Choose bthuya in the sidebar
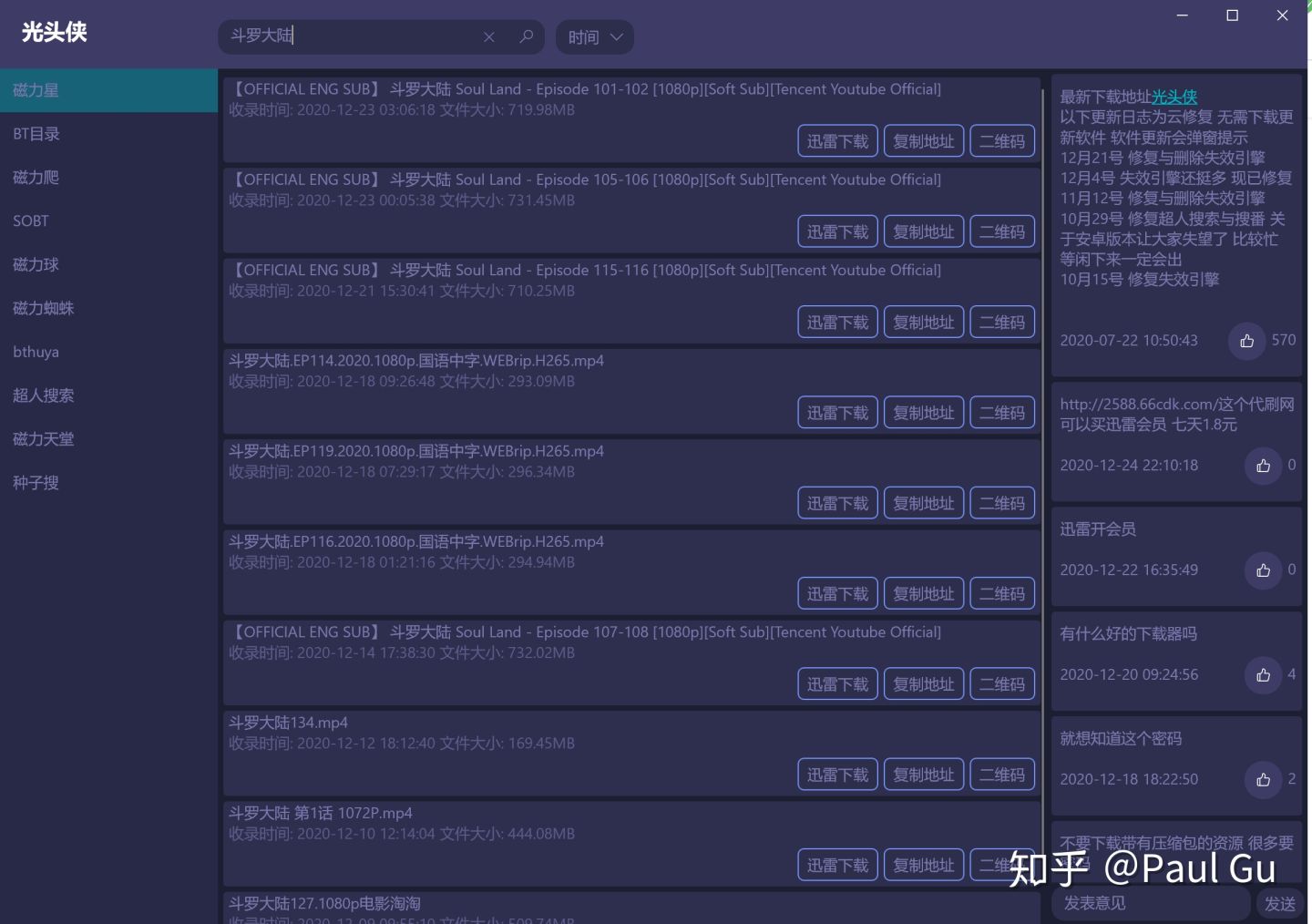The image size is (1312, 924). click(108, 352)
